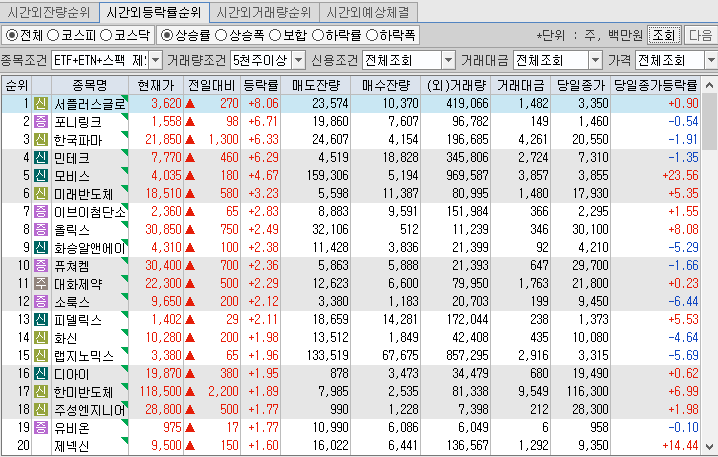
Task: Click 랩지노믹스 거래량 857,295
Action: (467, 356)
